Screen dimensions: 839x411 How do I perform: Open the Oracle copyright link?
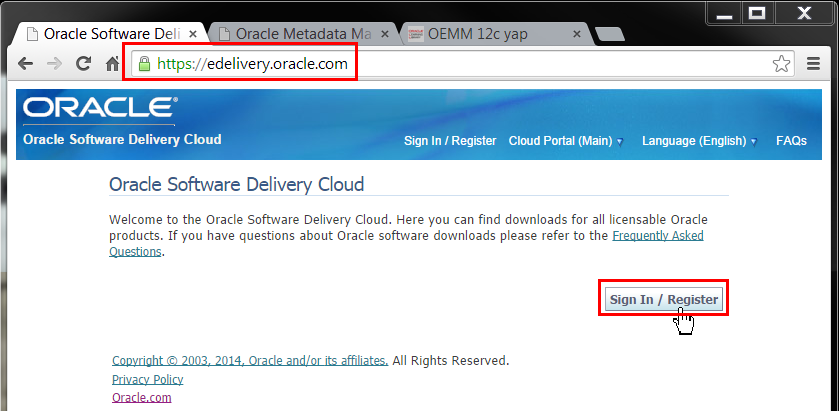click(x=250, y=361)
